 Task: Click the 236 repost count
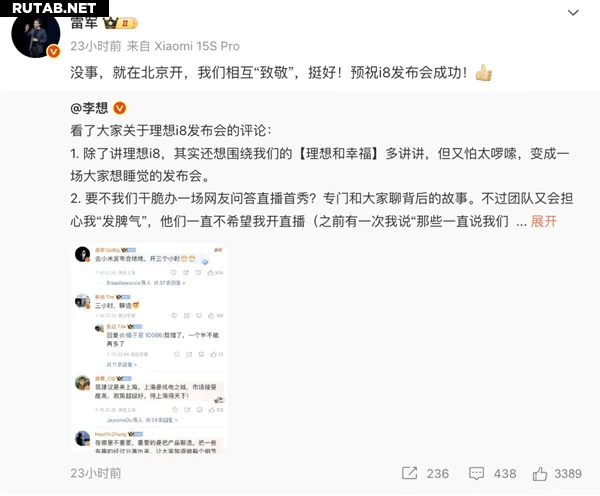coord(438,474)
